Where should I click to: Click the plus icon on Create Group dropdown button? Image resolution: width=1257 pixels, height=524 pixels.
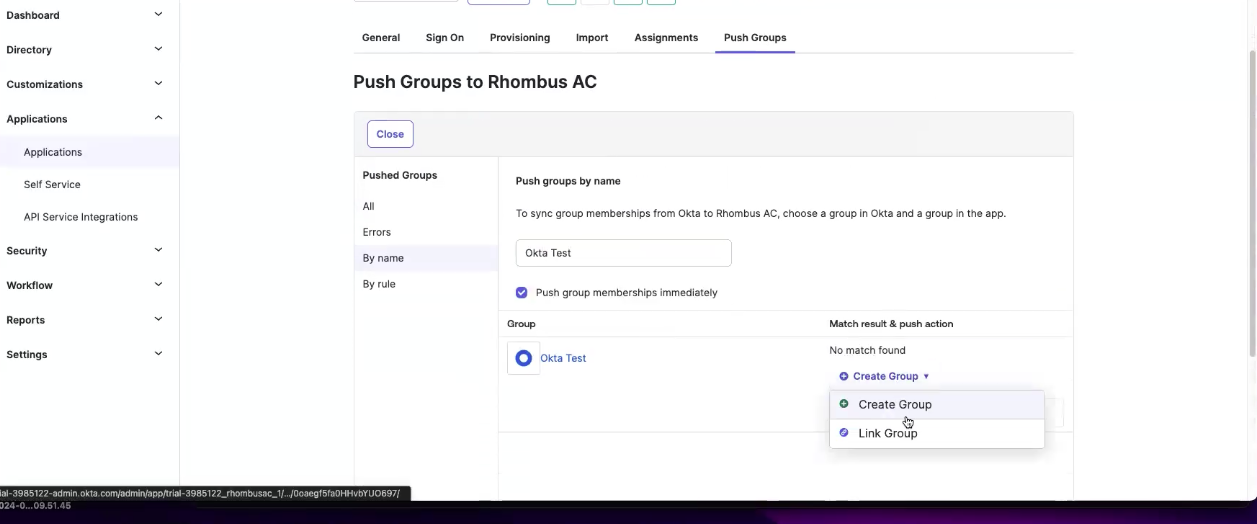point(844,376)
